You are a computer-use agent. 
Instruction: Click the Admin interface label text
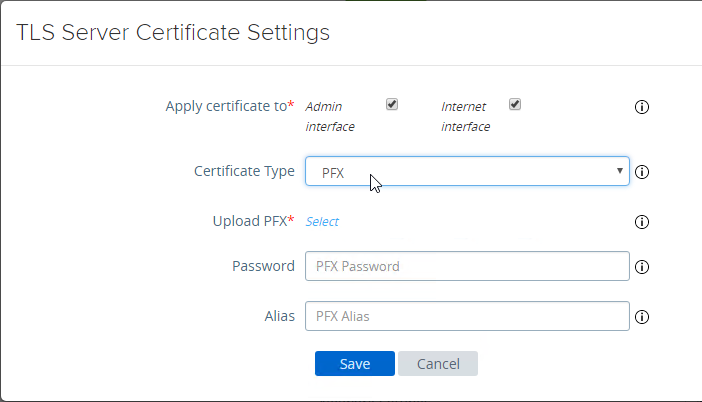click(x=330, y=116)
